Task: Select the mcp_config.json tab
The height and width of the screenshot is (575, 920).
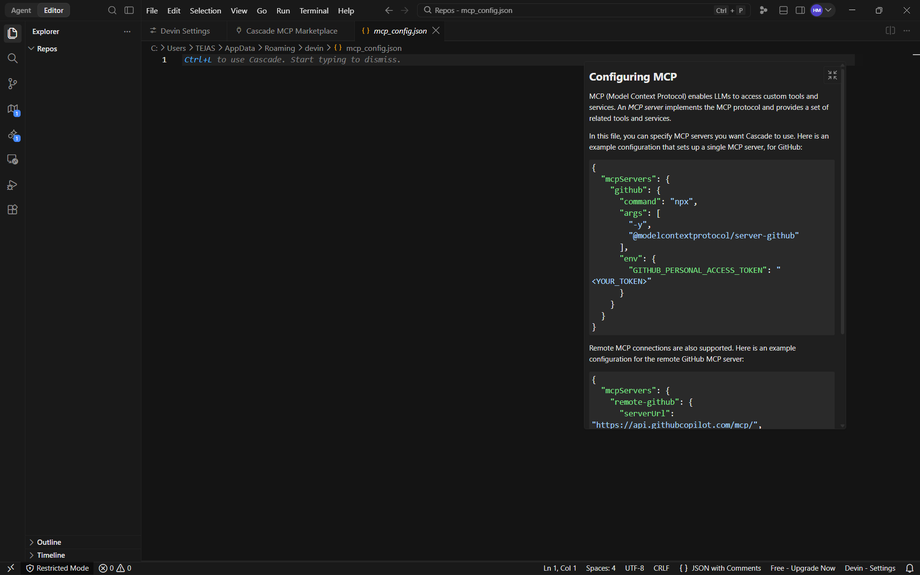Action: click(399, 31)
